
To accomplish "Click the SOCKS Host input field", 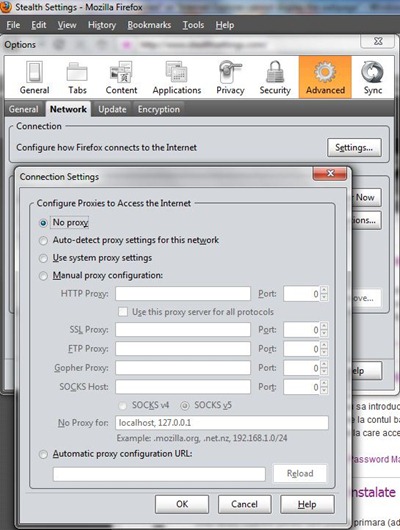I will tap(183, 387).
